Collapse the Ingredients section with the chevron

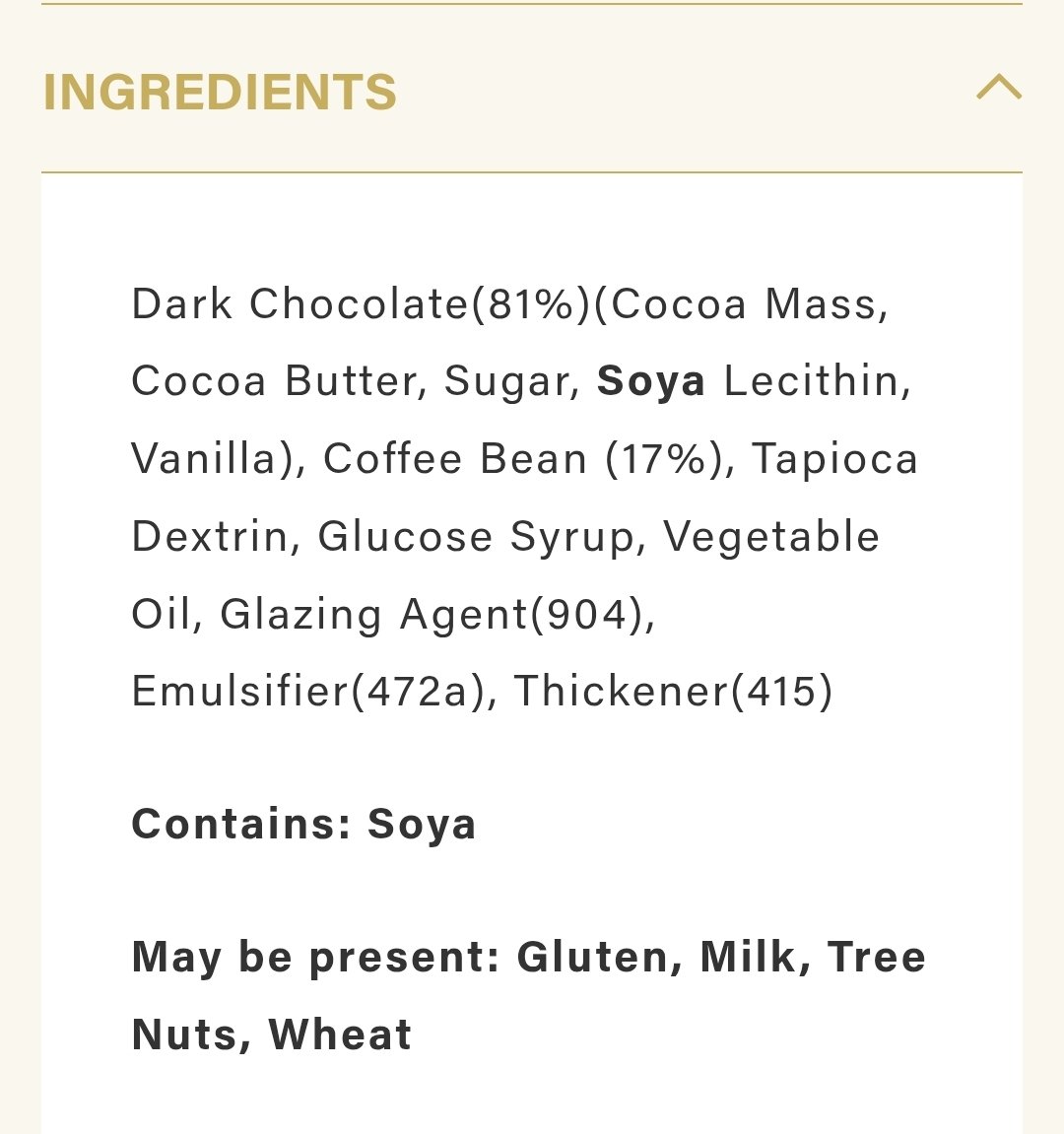click(998, 89)
